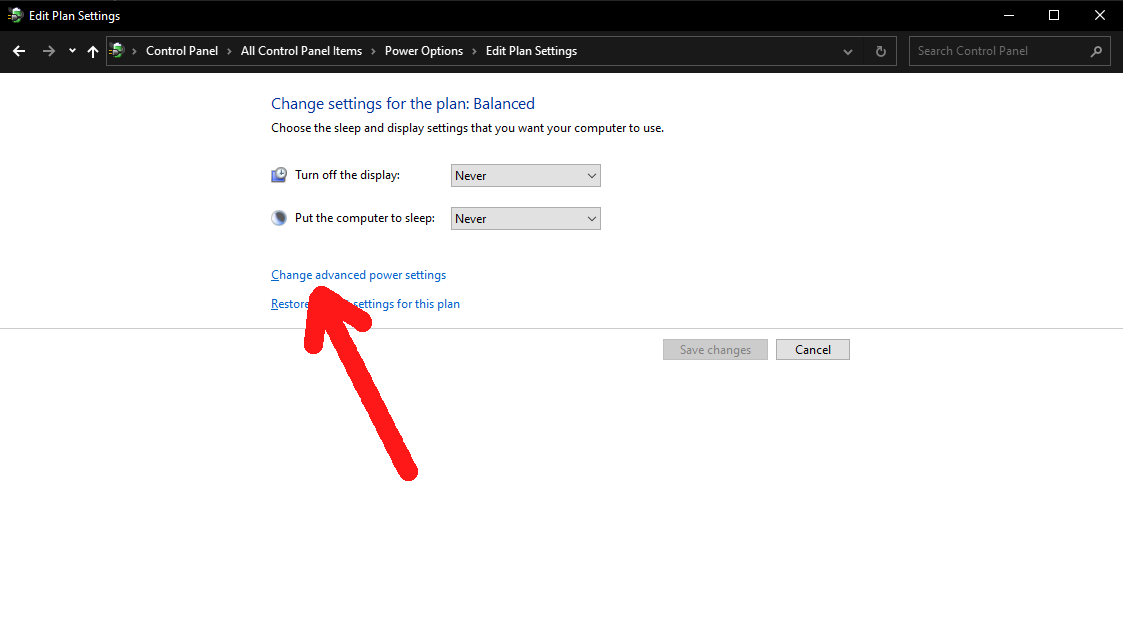Click the search magnifier icon
The height and width of the screenshot is (633, 1123).
[x=1096, y=51]
